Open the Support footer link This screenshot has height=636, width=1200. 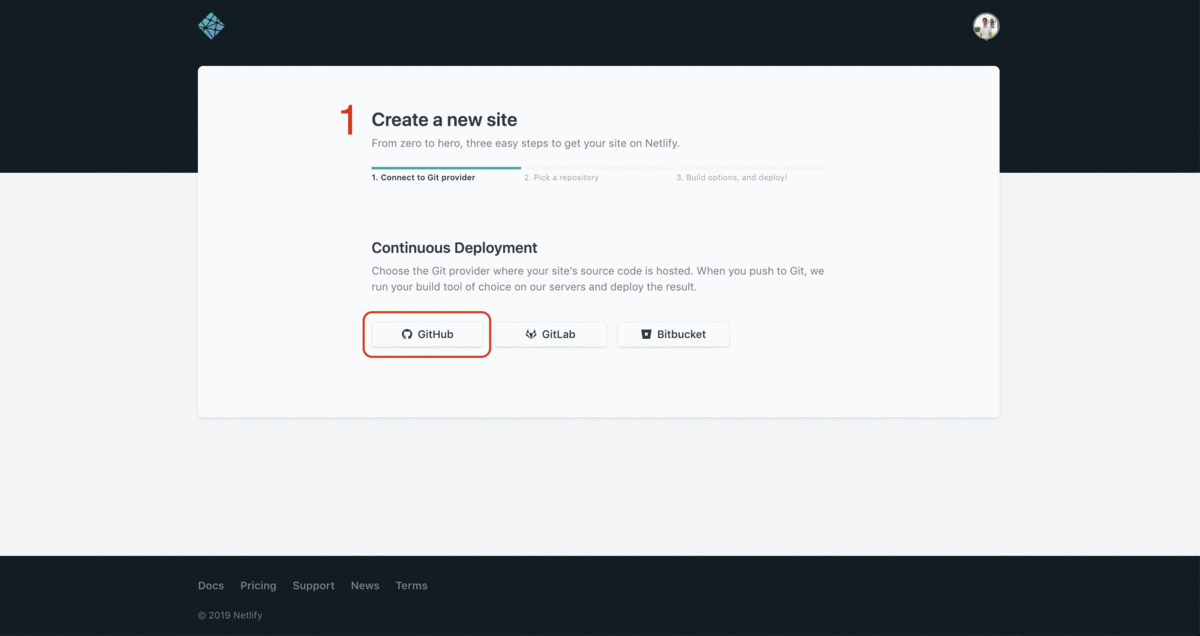[x=314, y=586]
